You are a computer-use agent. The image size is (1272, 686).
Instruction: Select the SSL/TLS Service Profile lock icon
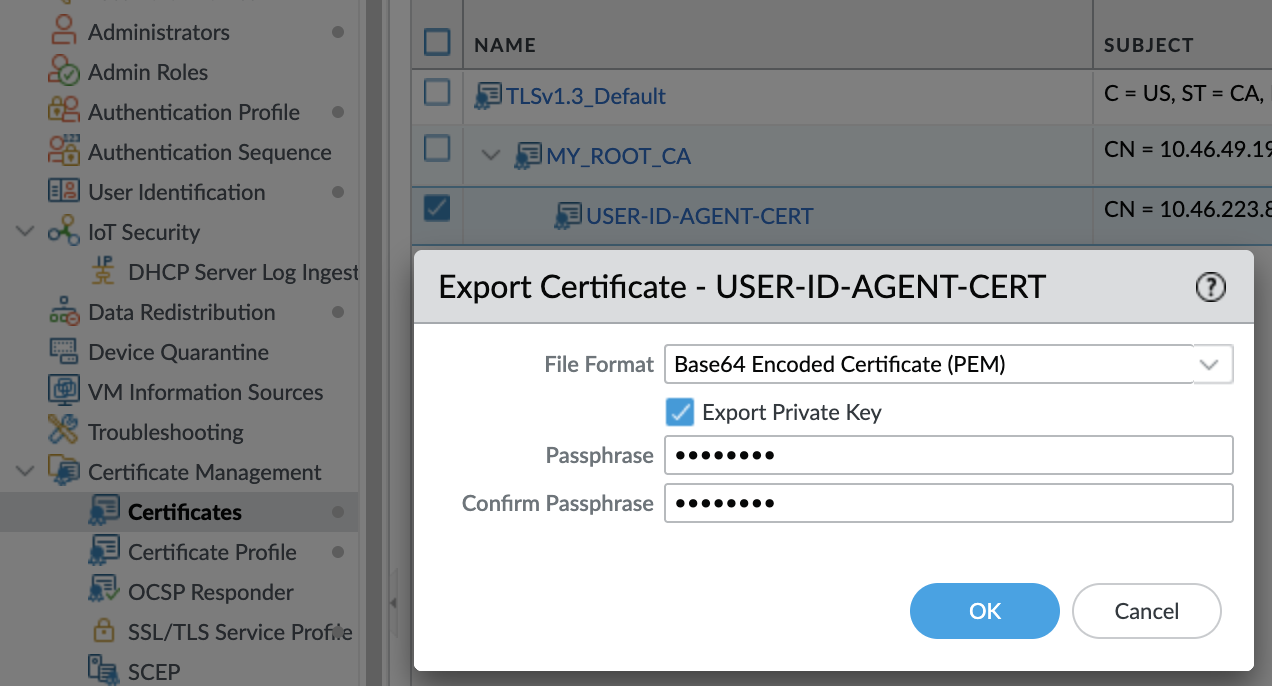[x=104, y=631]
